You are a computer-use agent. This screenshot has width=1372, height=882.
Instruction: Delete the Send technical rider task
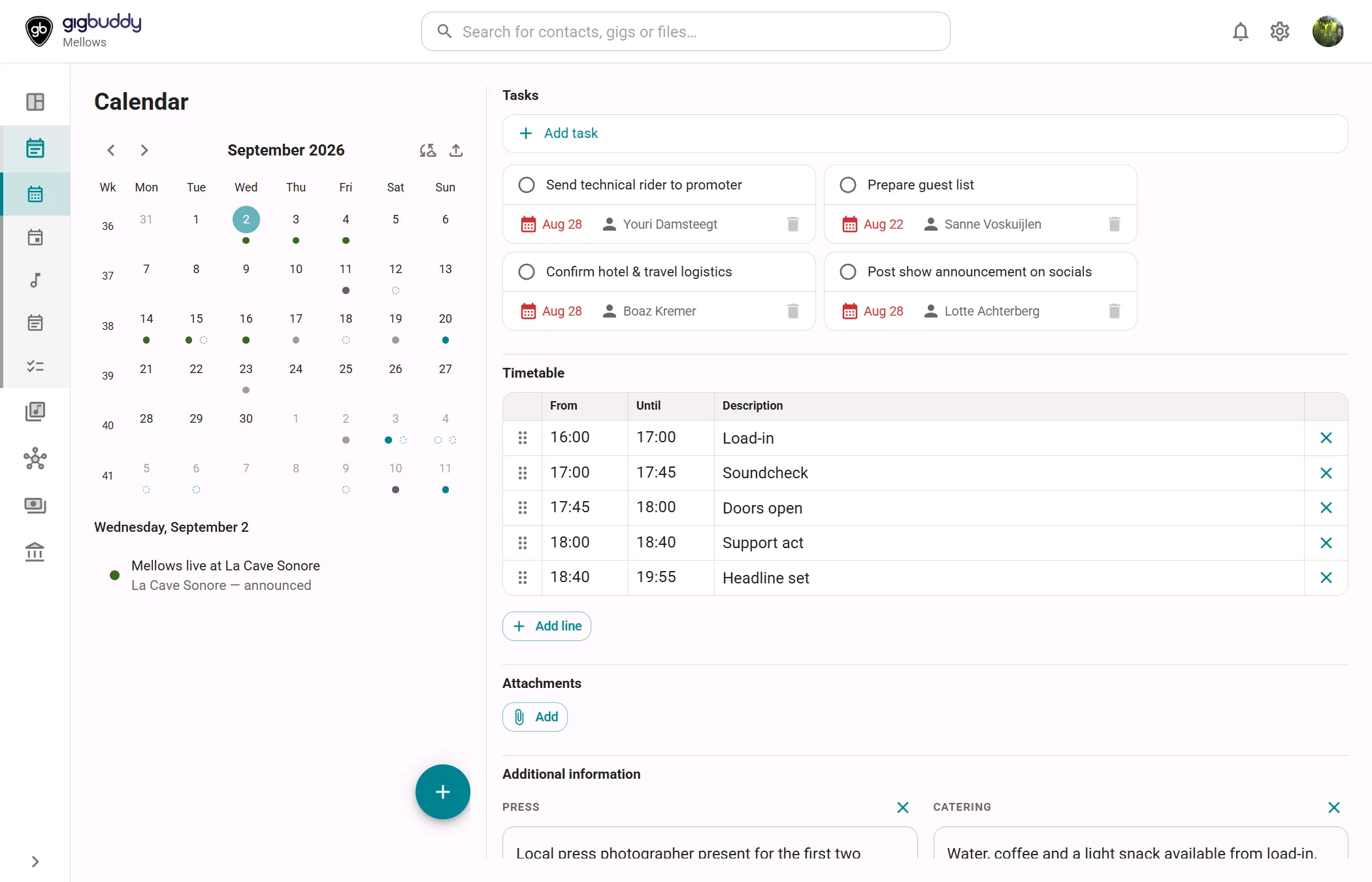793,224
